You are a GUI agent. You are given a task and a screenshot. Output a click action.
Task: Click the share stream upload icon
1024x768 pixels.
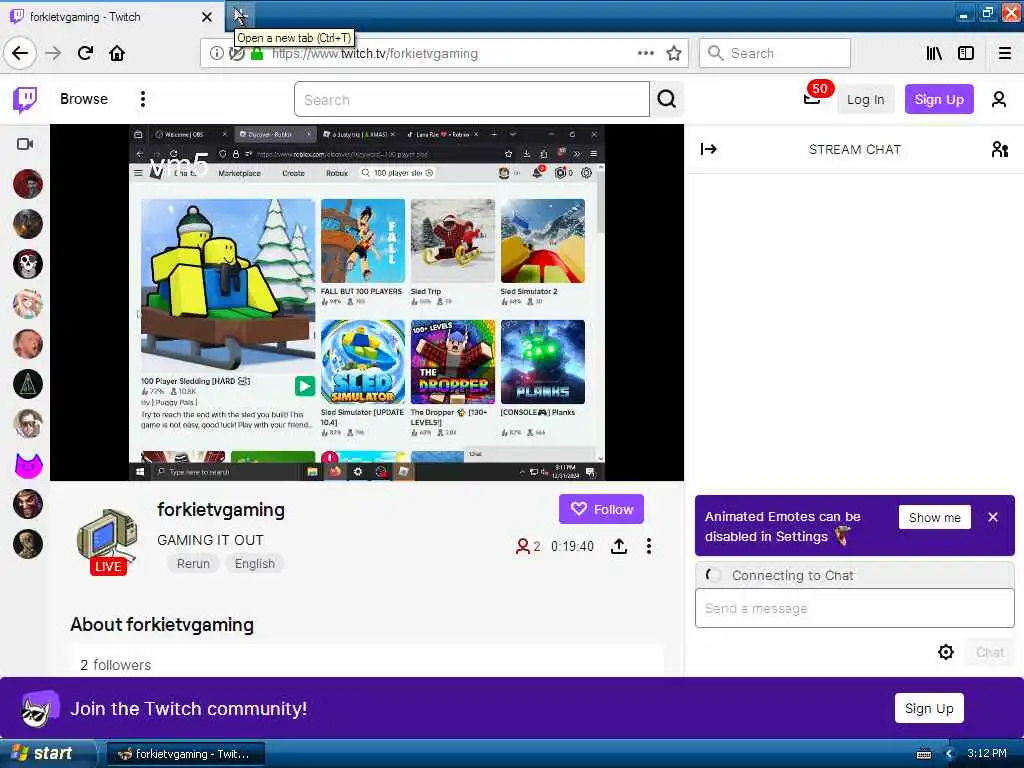[619, 546]
